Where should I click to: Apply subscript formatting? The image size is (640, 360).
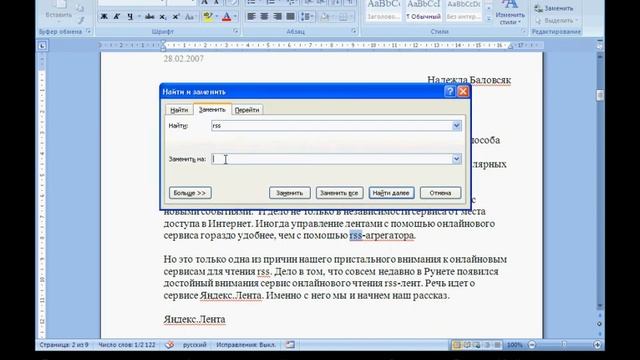tap(163, 17)
